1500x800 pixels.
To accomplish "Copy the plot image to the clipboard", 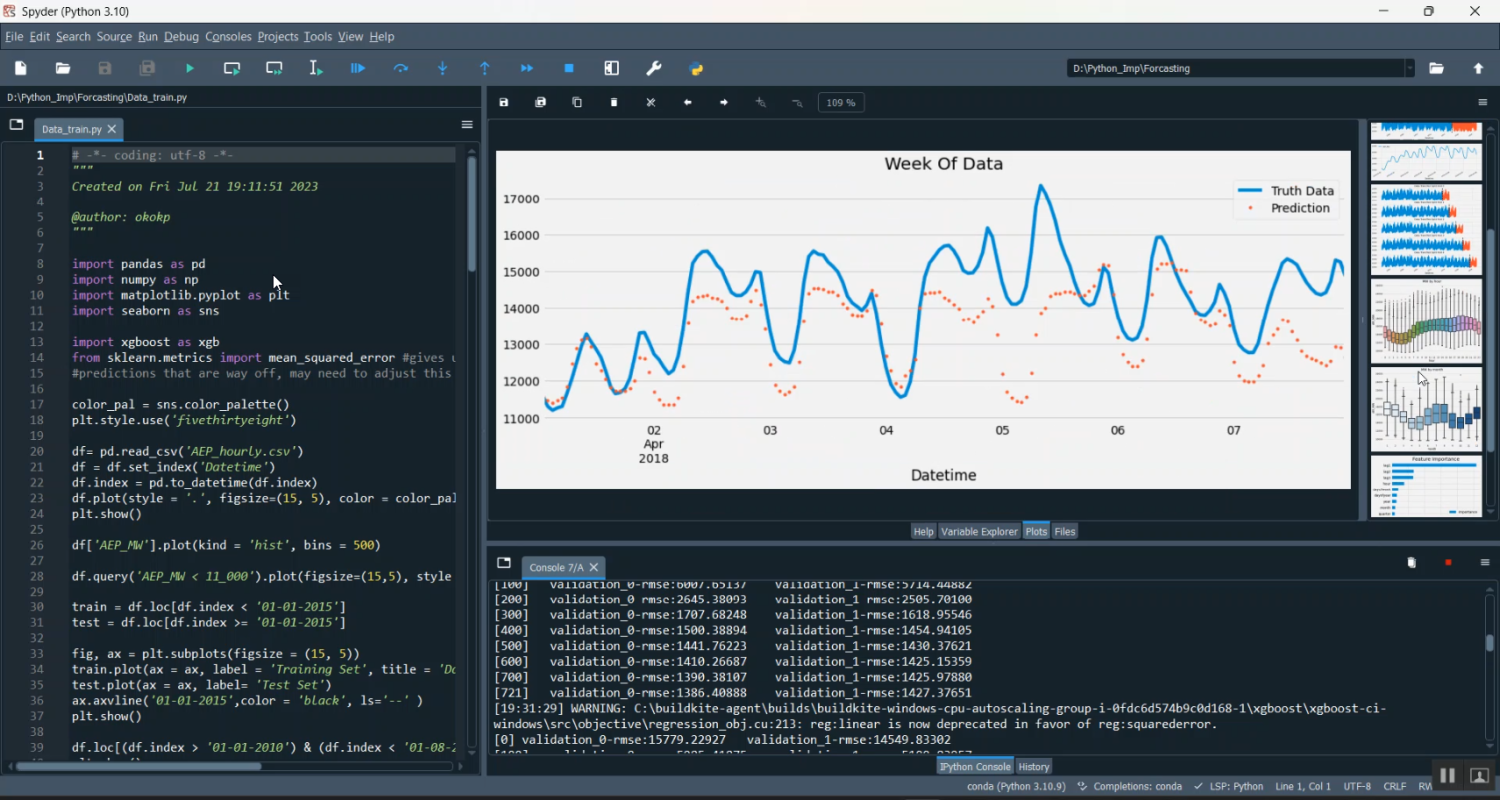I will coord(577,103).
